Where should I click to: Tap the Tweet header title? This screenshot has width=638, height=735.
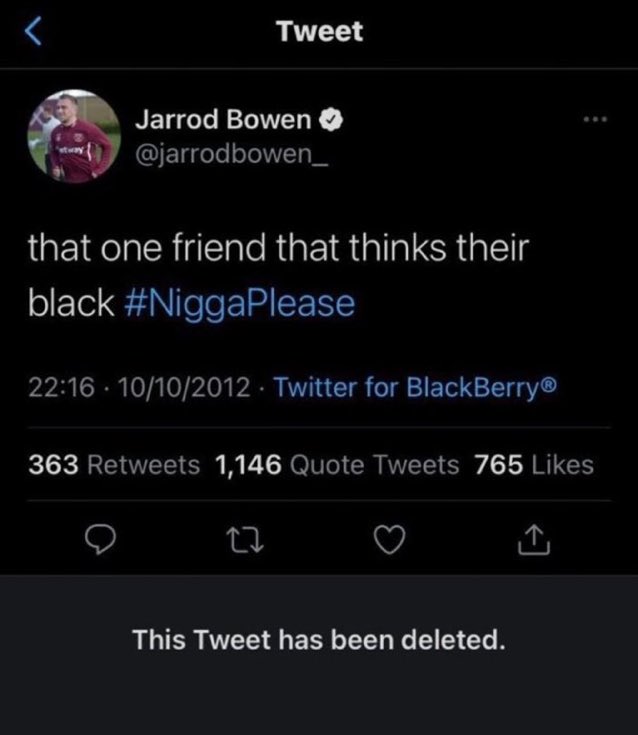[319, 31]
